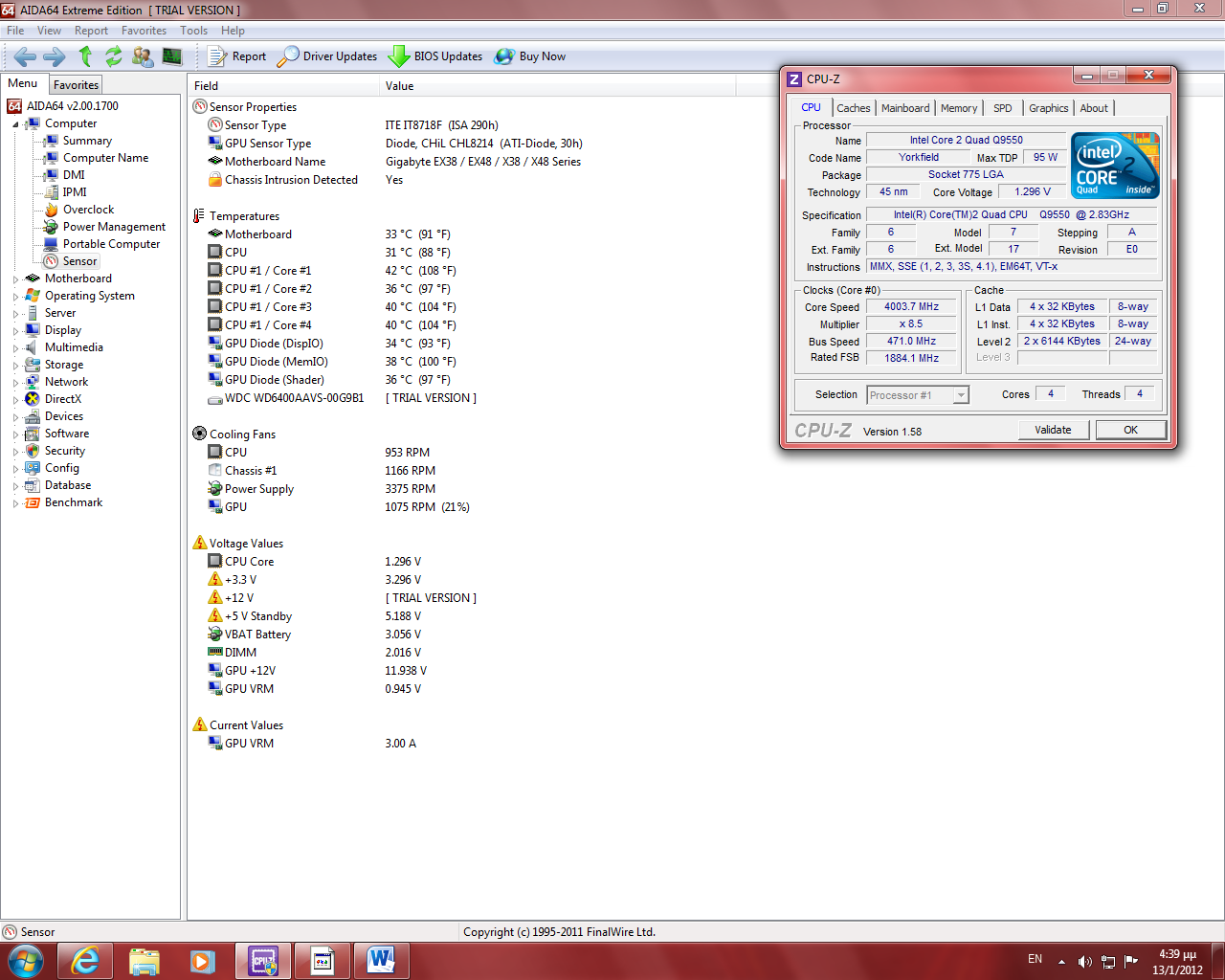Switch to About tab in CPU-Z
Image resolution: width=1225 pixels, height=980 pixels.
click(x=1094, y=108)
